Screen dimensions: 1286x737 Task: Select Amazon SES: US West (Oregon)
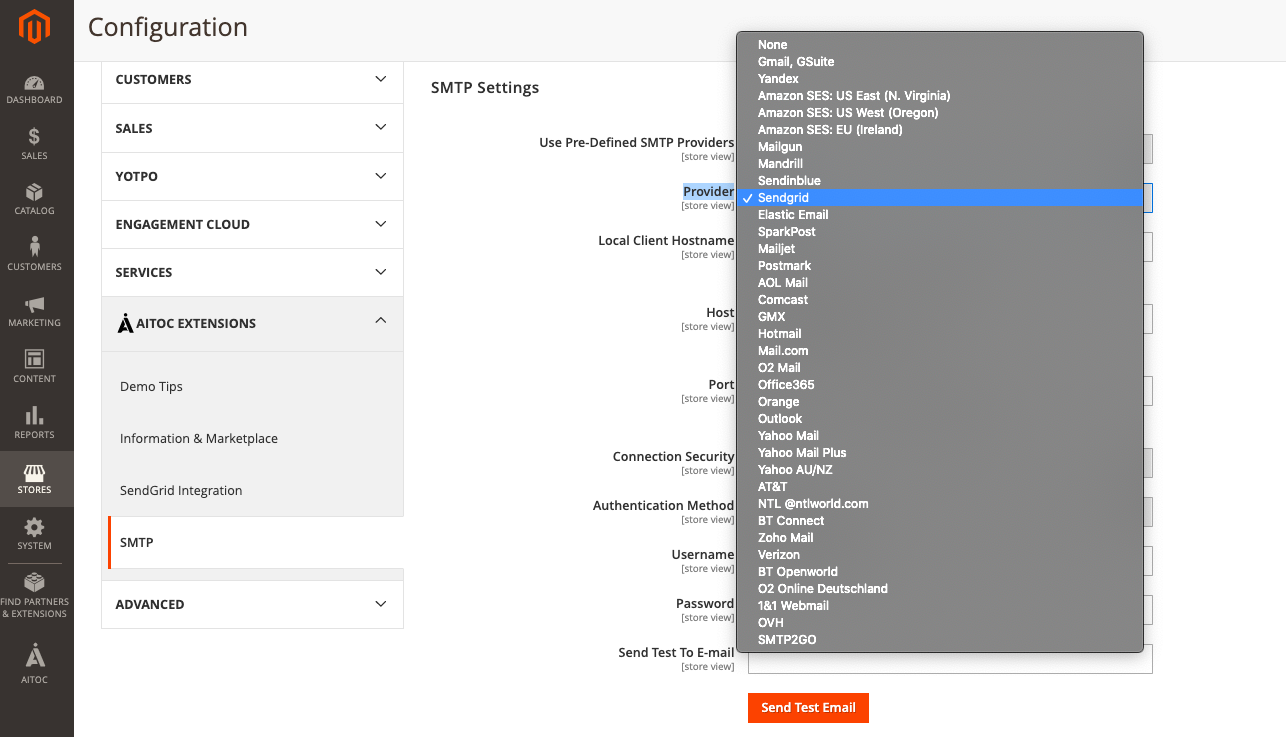click(940, 113)
